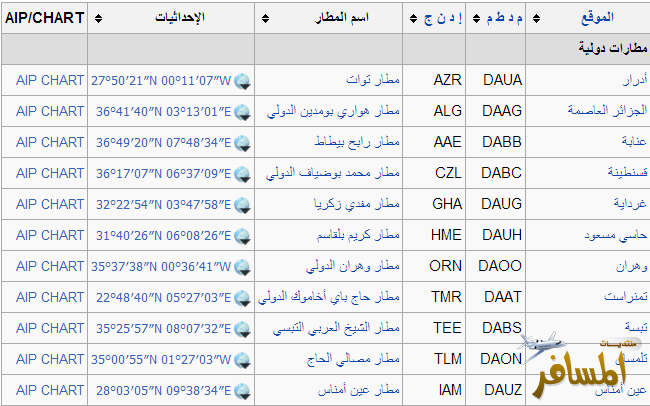Open حاسي مسعود location link

point(616,235)
